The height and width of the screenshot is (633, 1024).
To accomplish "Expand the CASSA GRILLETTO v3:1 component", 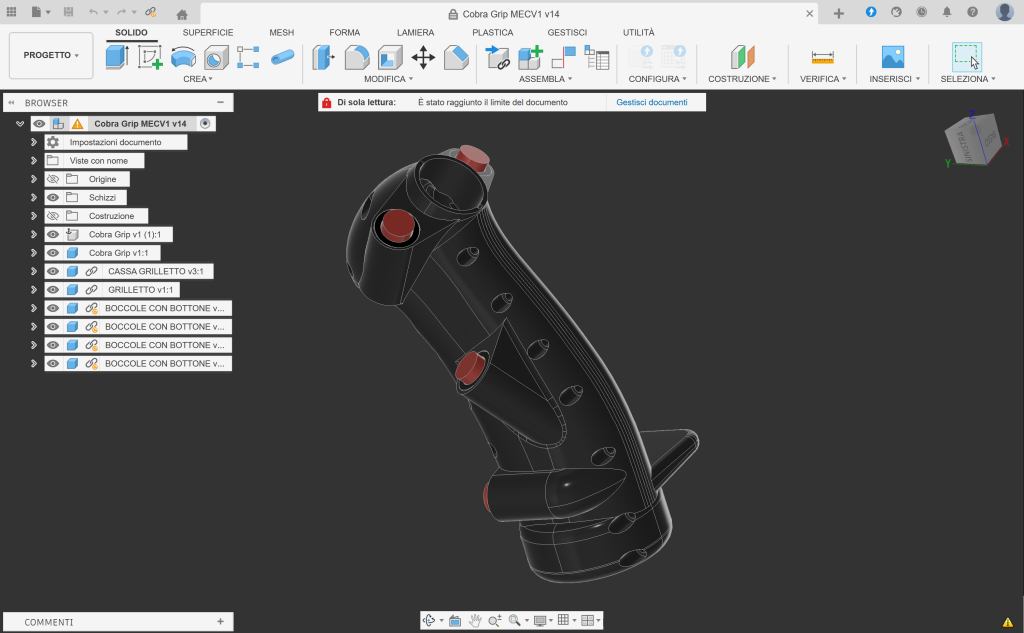I will (34, 272).
